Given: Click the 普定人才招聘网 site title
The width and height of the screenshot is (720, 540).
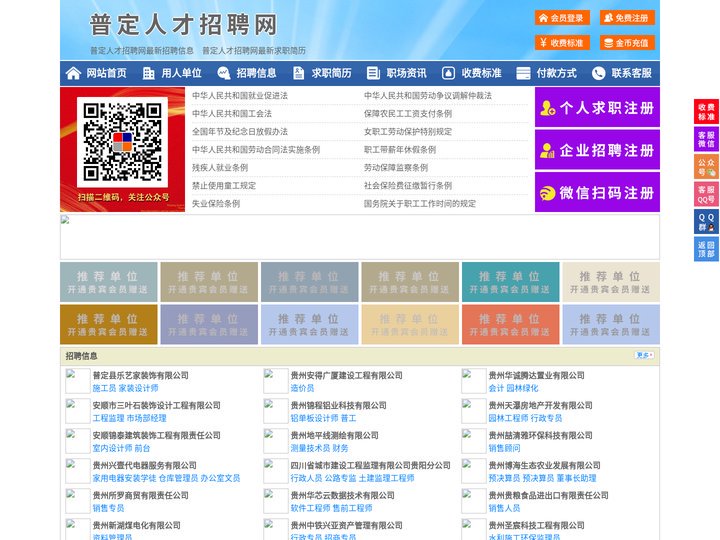Looking at the screenshot, I should click(x=184, y=24).
